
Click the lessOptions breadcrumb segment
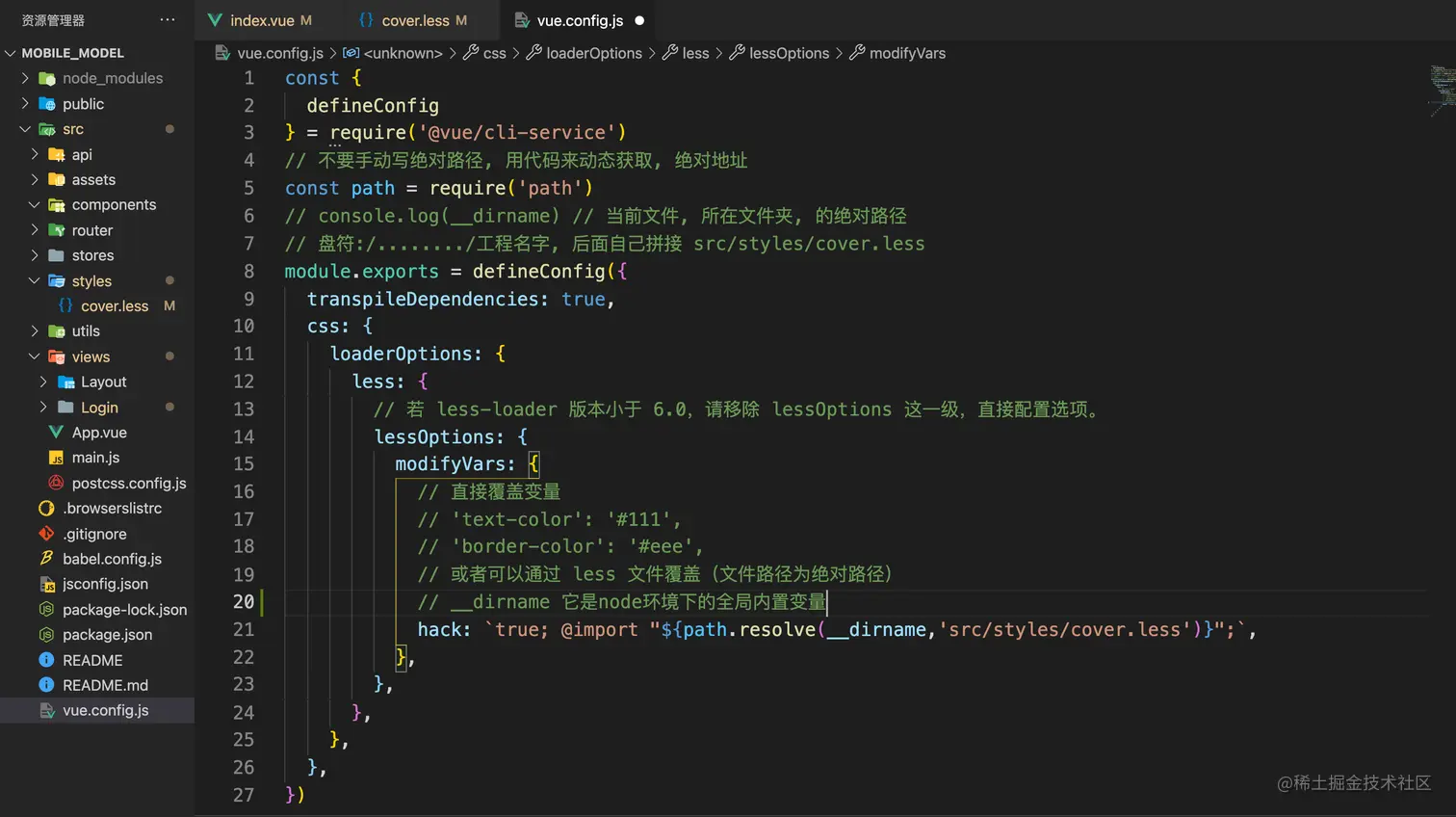pos(789,53)
